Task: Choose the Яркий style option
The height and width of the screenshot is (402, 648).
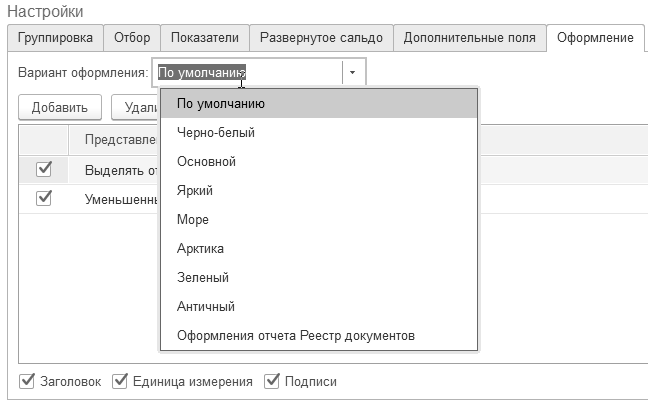Action: 194,190
